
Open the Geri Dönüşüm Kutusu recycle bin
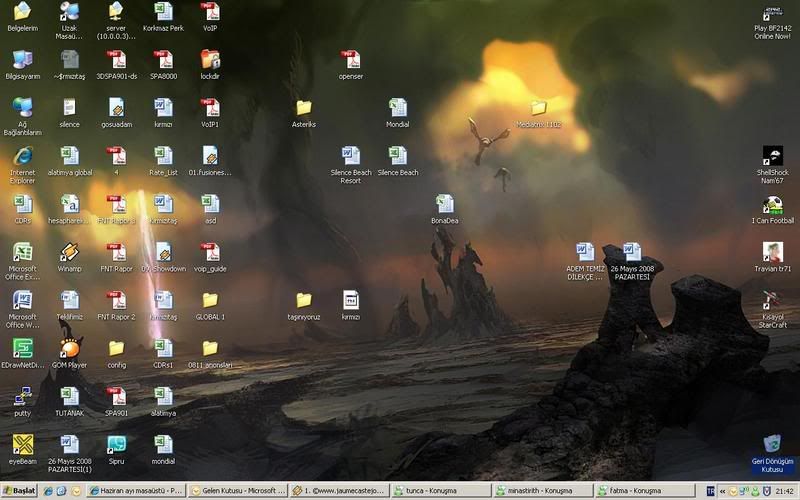coord(772,444)
